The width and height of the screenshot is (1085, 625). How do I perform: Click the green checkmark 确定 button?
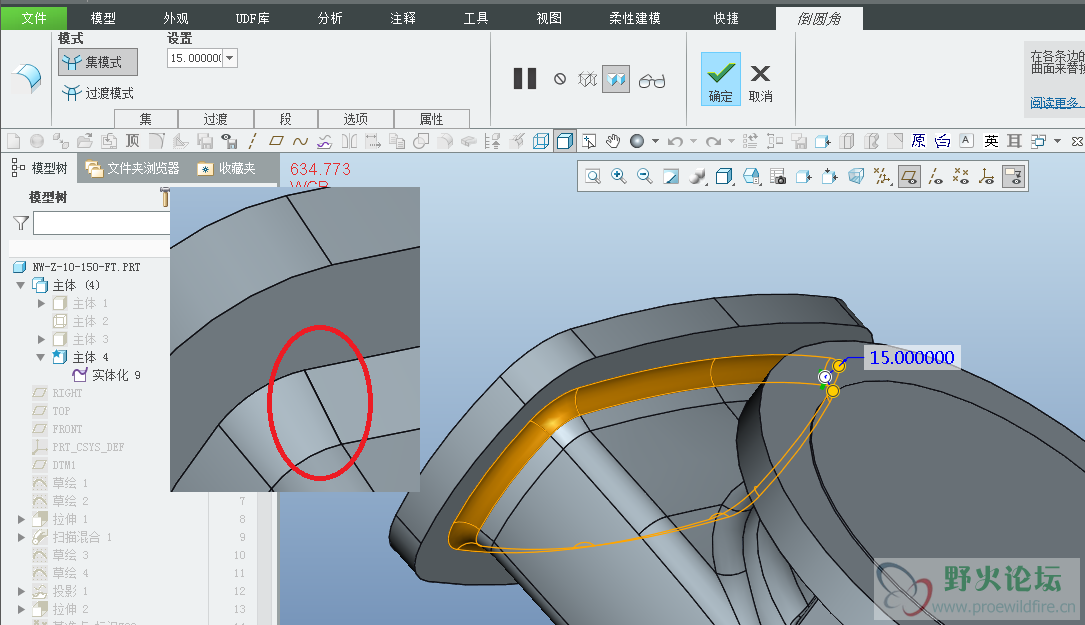[721, 80]
